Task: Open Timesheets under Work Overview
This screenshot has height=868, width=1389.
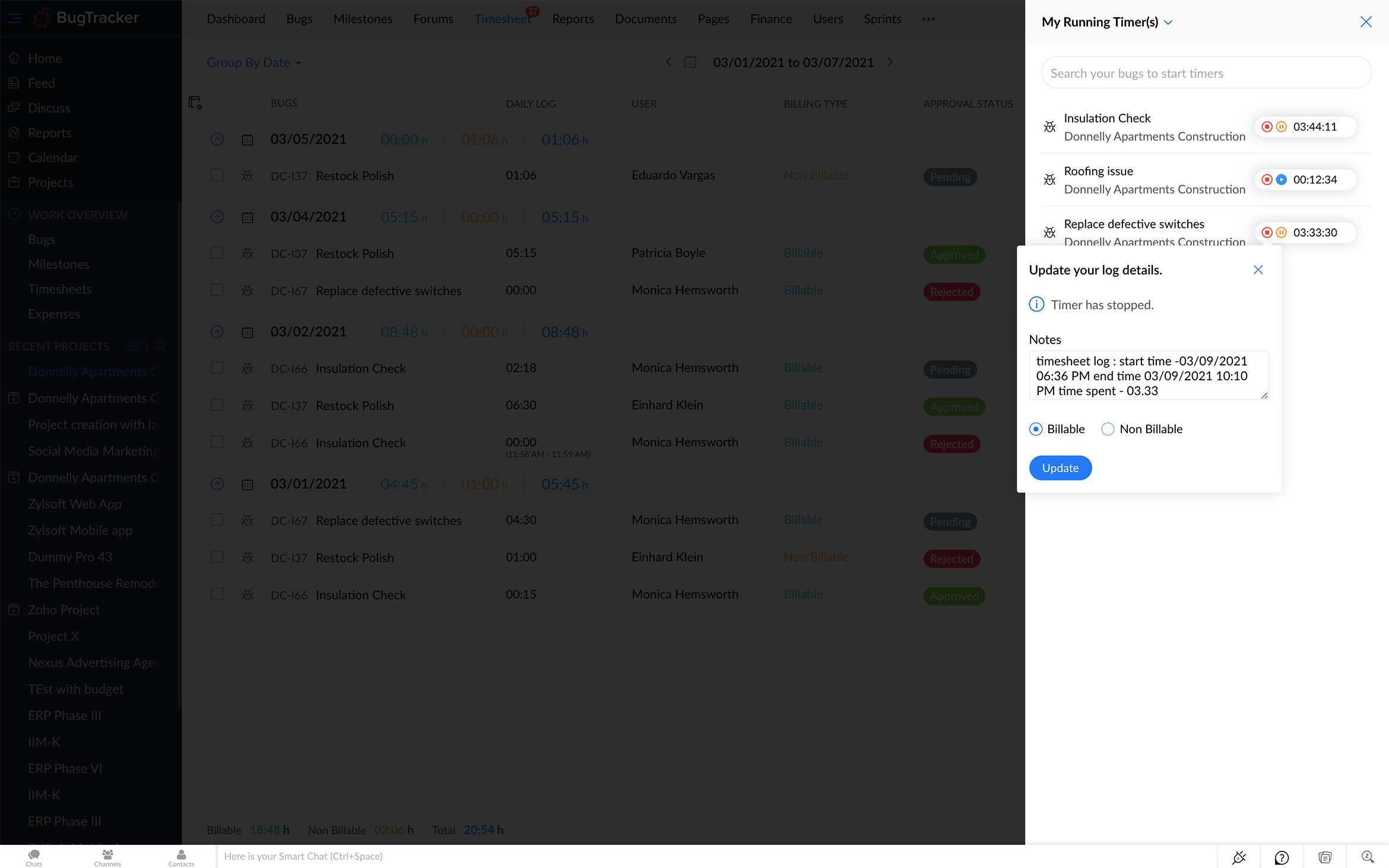Action: (60, 289)
